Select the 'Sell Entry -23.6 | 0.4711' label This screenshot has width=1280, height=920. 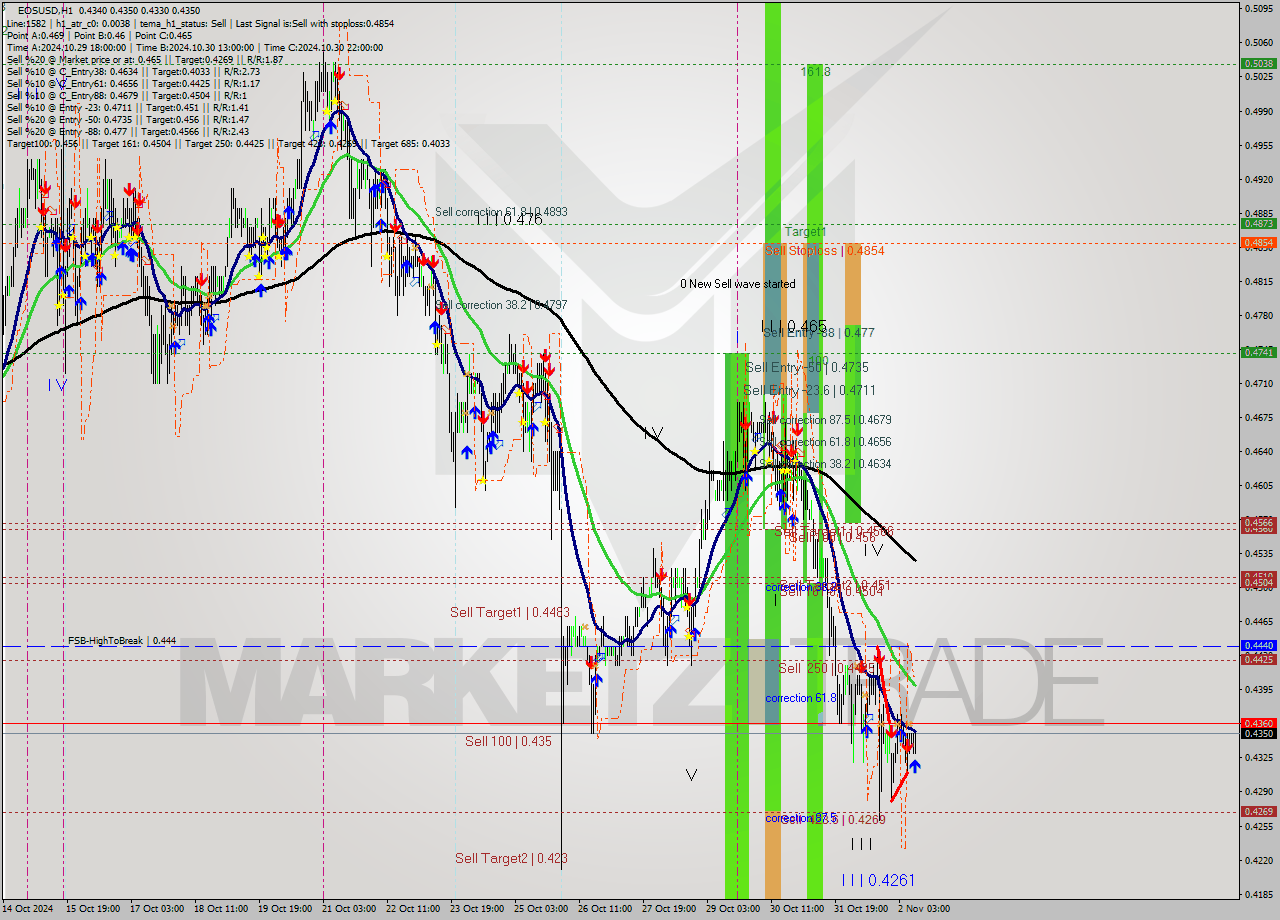pyautogui.click(x=809, y=391)
